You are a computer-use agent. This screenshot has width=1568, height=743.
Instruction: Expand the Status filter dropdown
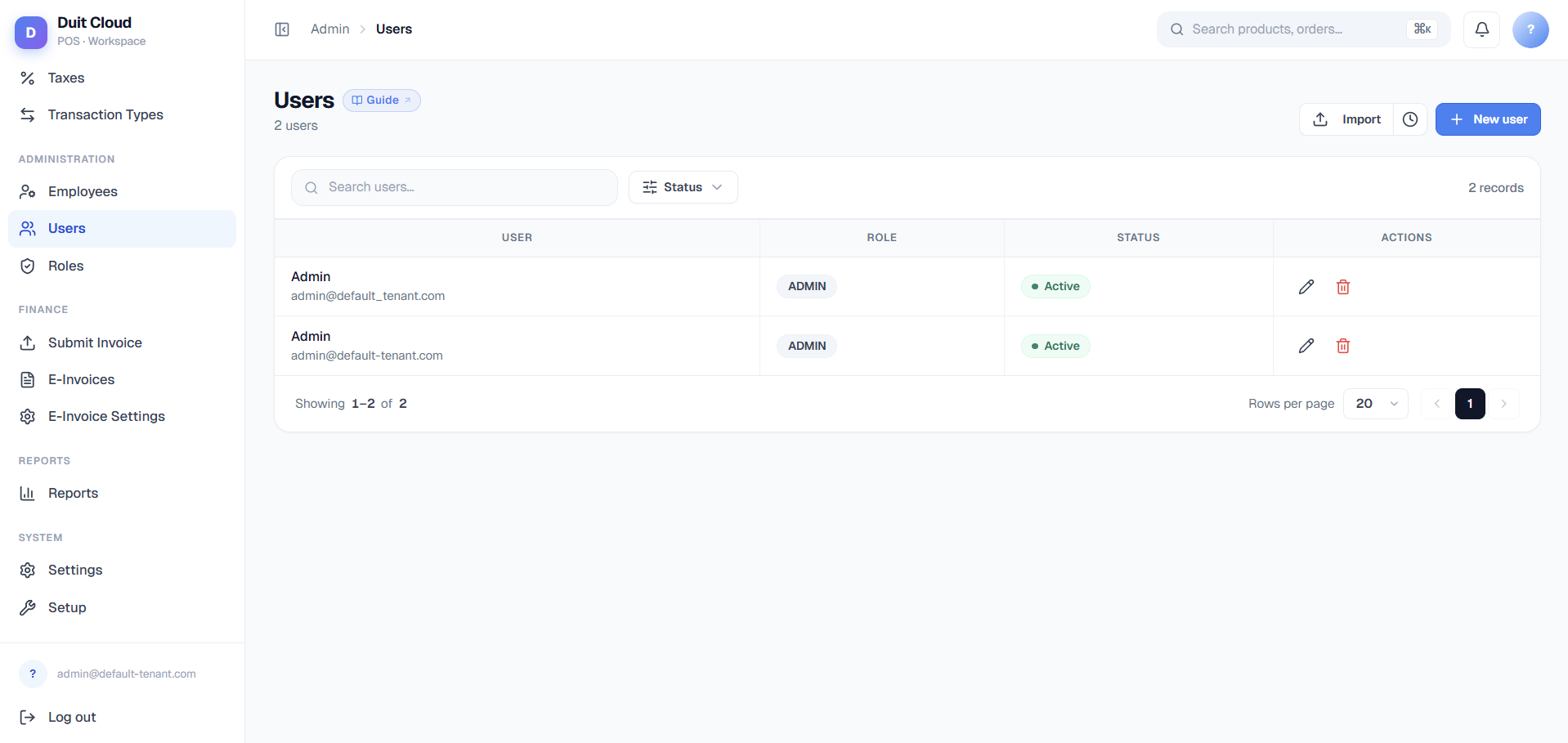point(683,187)
